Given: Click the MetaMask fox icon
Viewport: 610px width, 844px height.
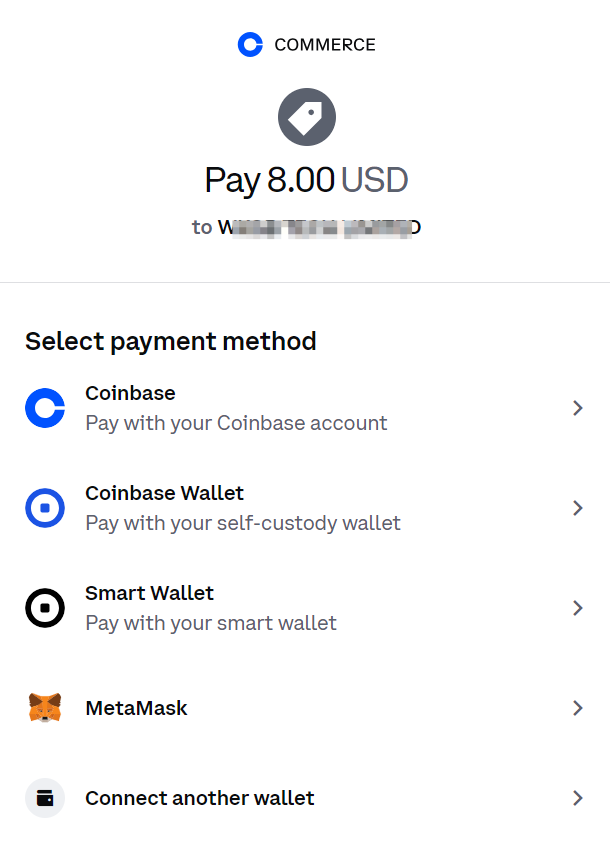Looking at the screenshot, I should coord(45,707).
